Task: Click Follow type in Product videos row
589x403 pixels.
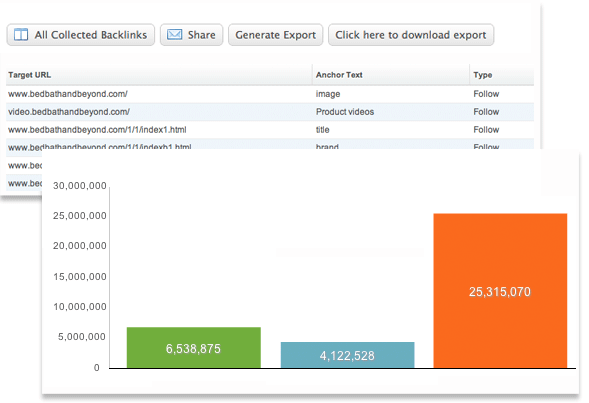Action: [486, 112]
